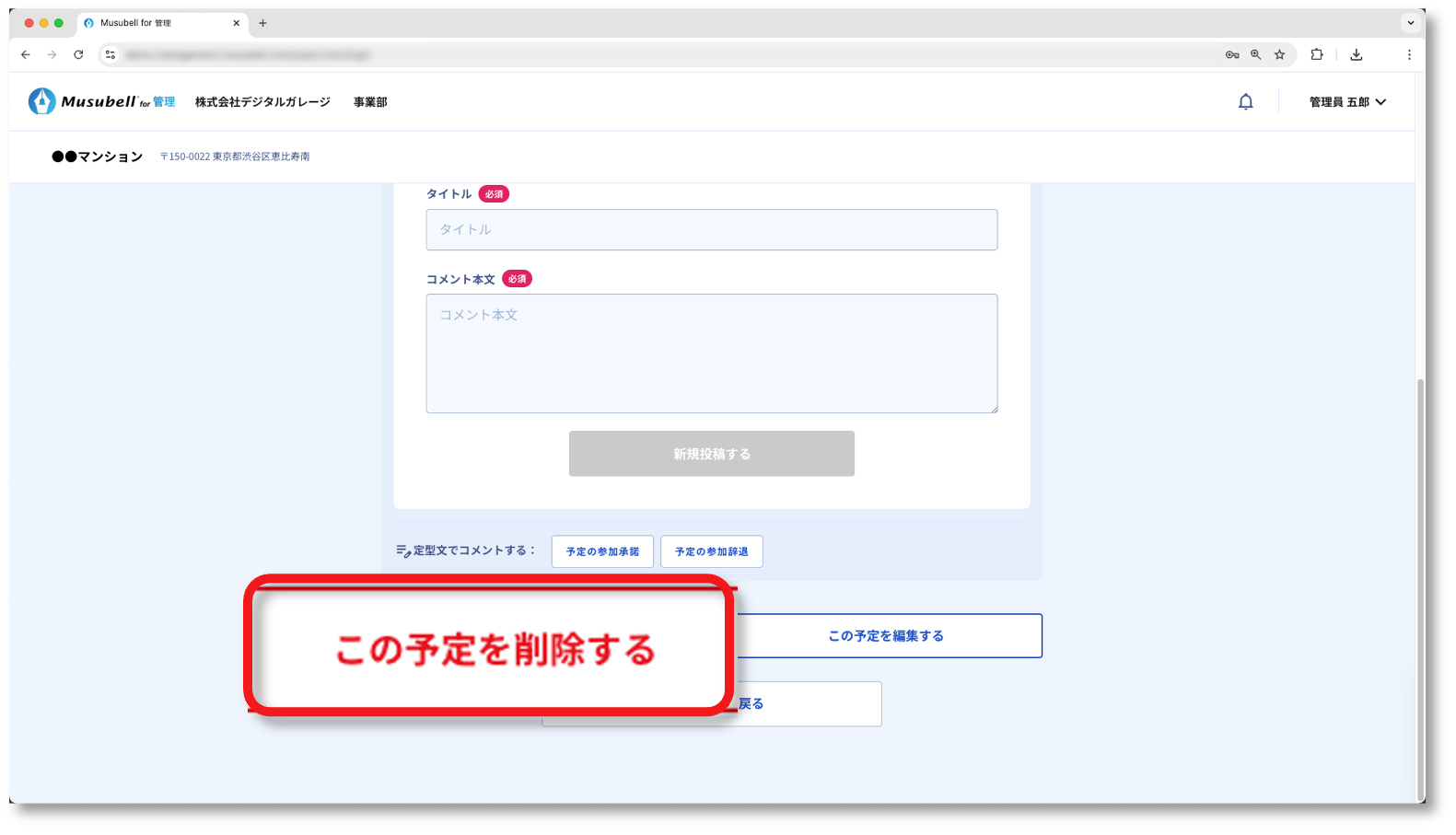Click the password key icon

point(1231,55)
